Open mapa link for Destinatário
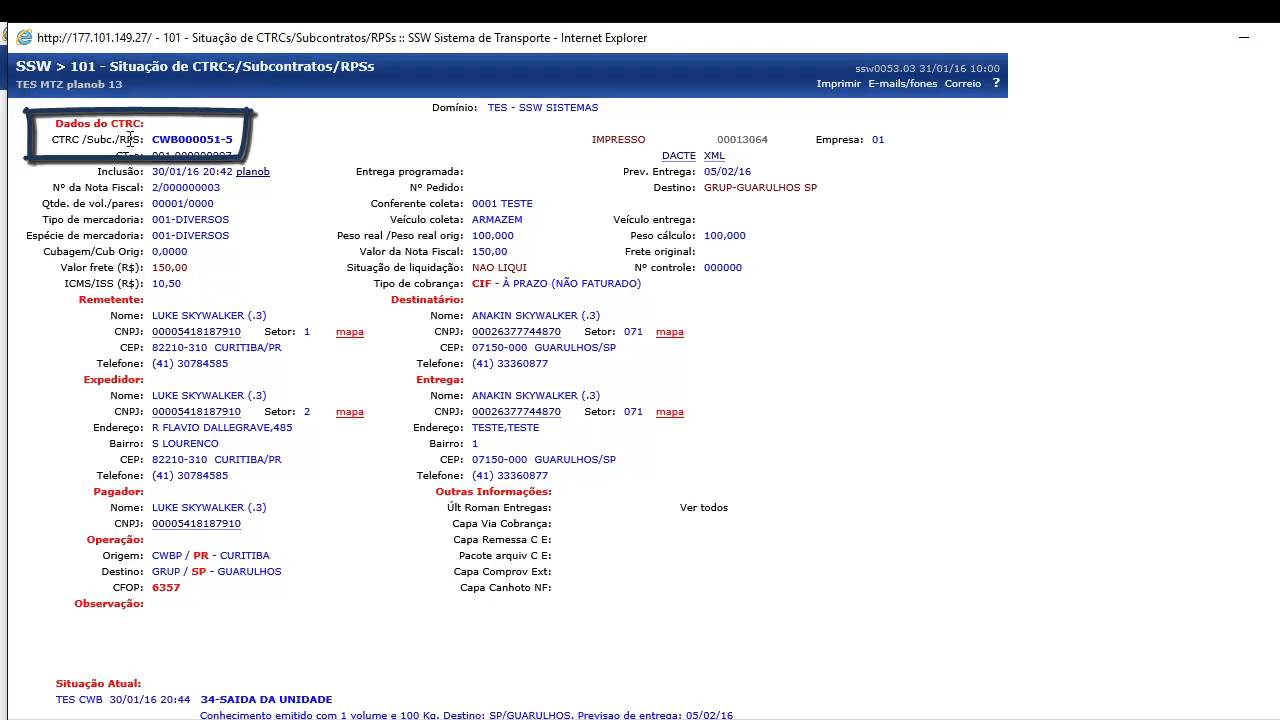This screenshot has width=1280, height=720. [670, 332]
